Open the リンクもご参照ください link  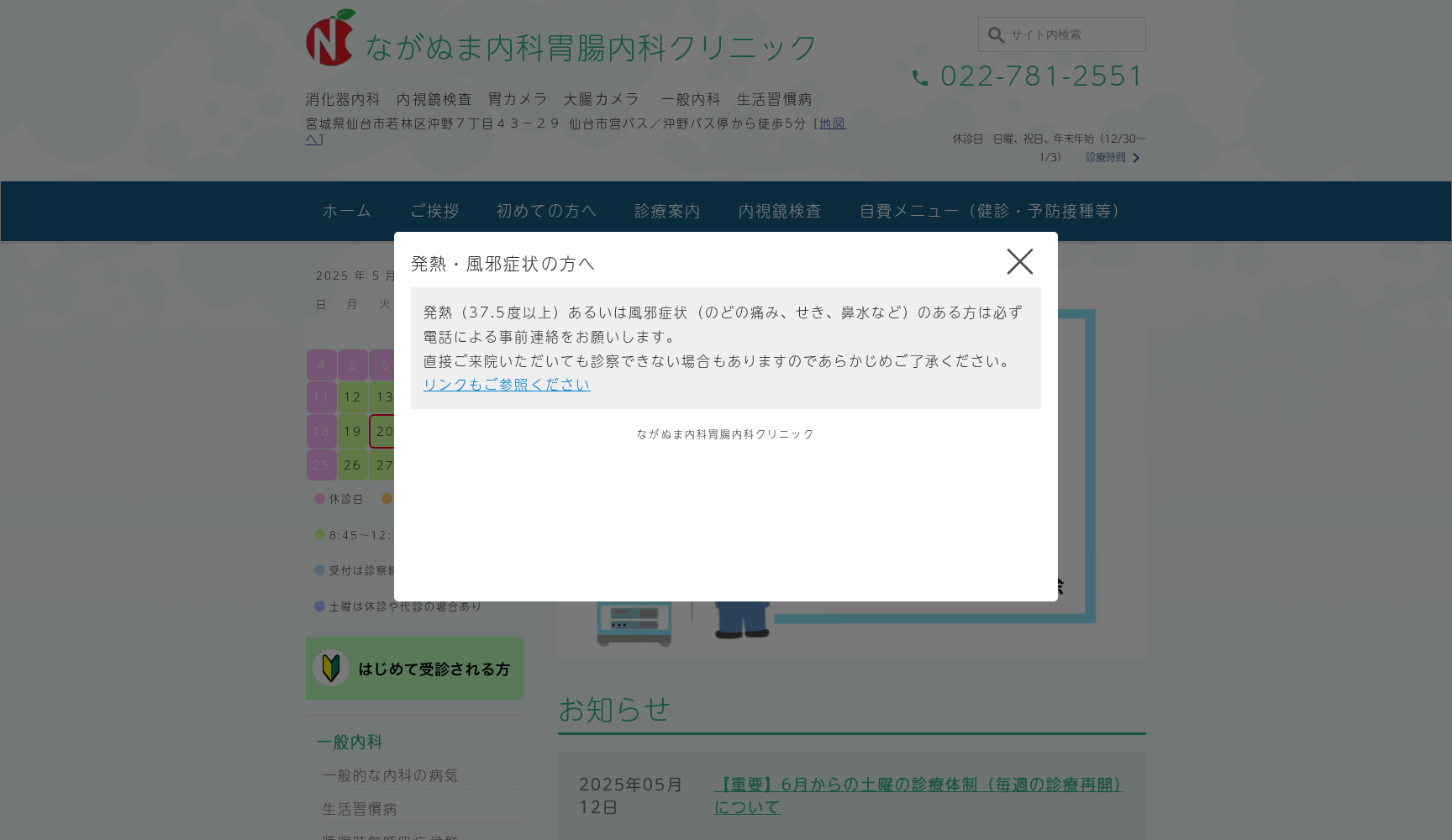tap(506, 384)
